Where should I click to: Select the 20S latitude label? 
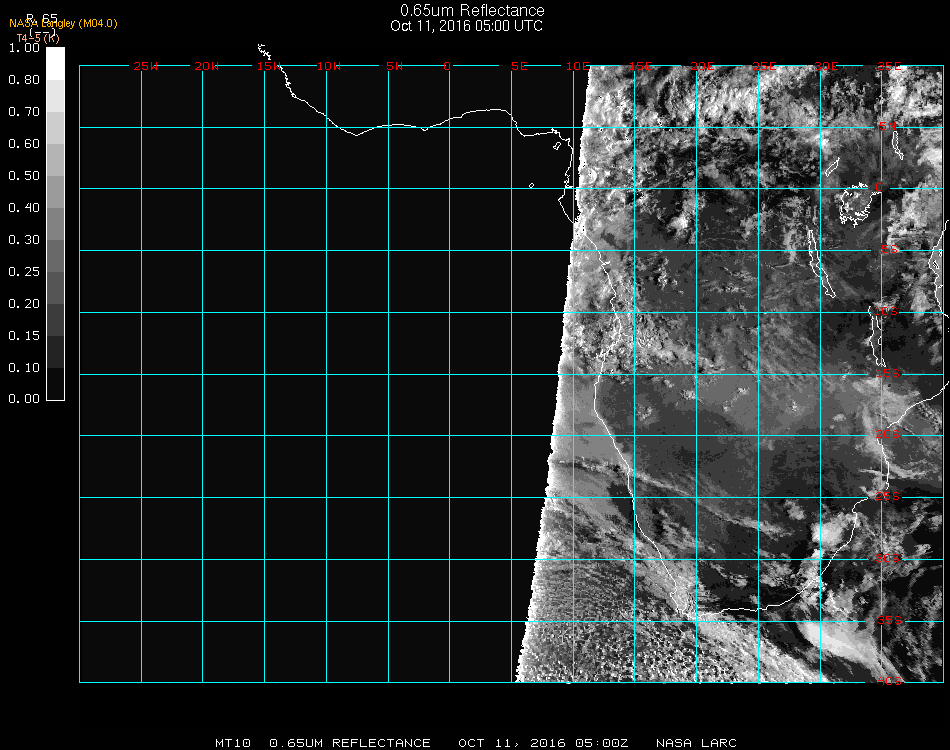[887, 434]
